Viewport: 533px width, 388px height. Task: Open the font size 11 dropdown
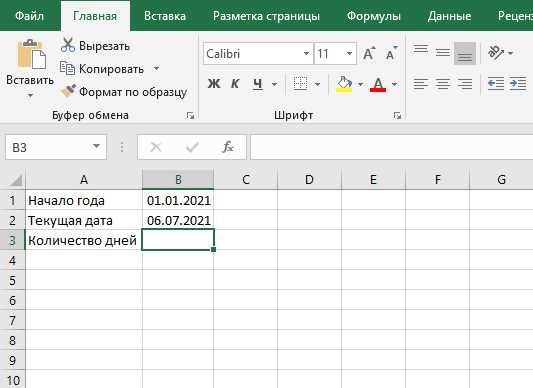(349, 53)
